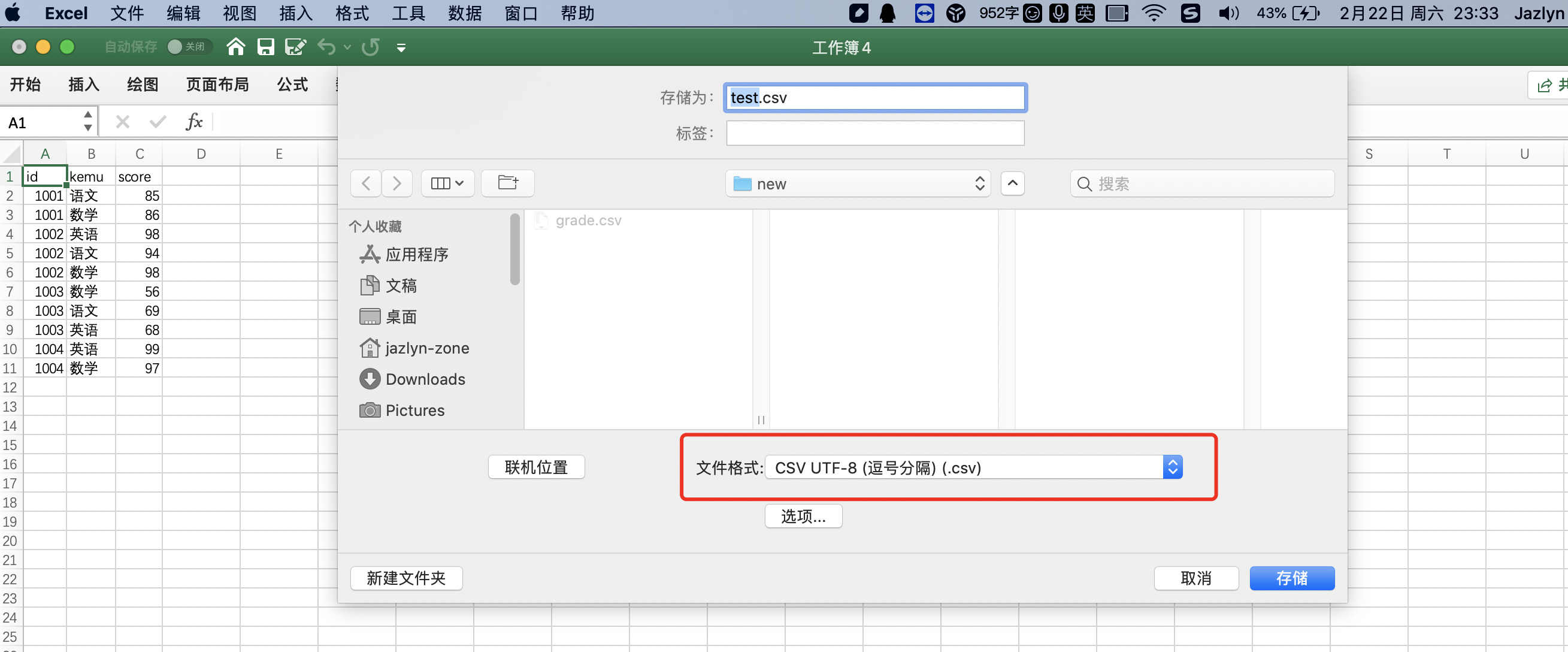The image size is (1568, 652).
Task: Click the Wi-Fi icon in menu bar
Action: tap(1154, 13)
